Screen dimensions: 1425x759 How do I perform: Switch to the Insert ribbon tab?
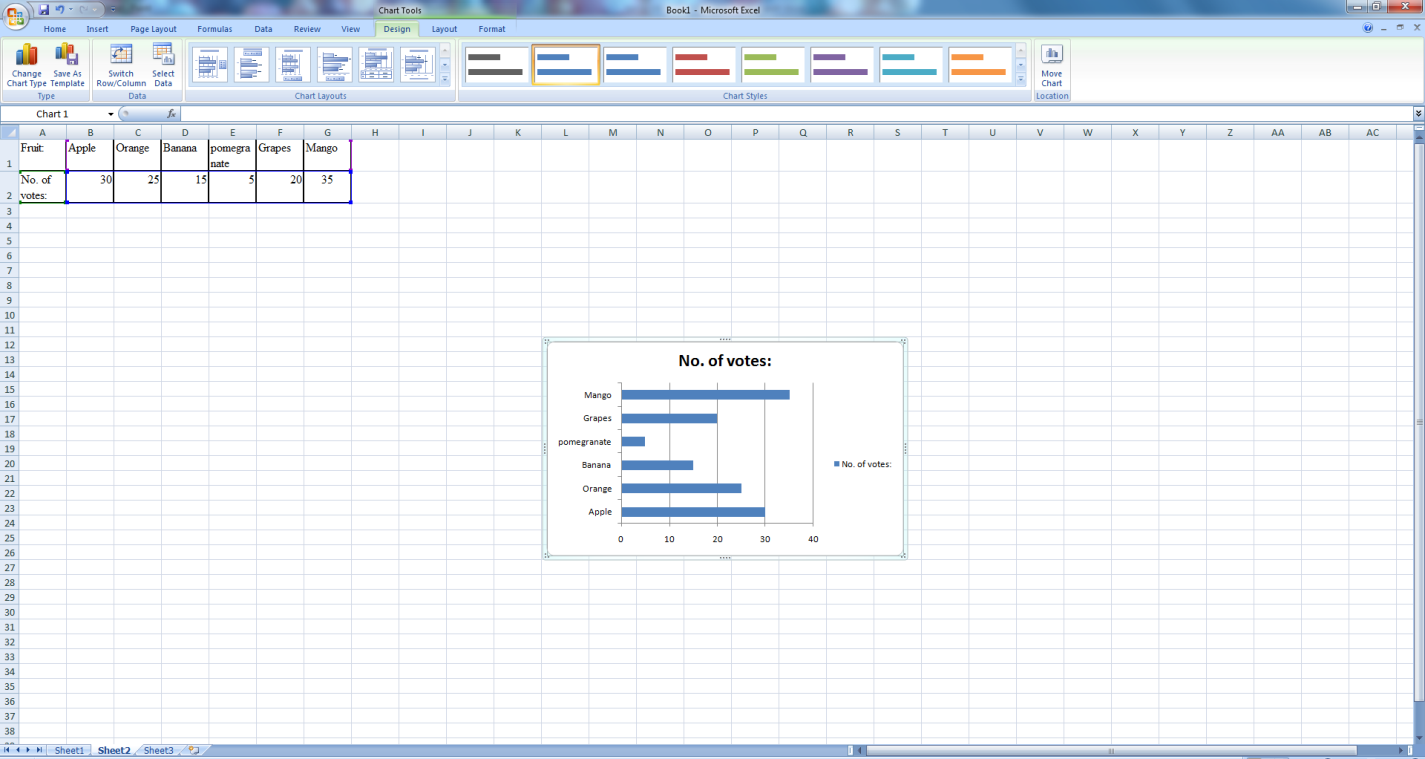[97, 29]
